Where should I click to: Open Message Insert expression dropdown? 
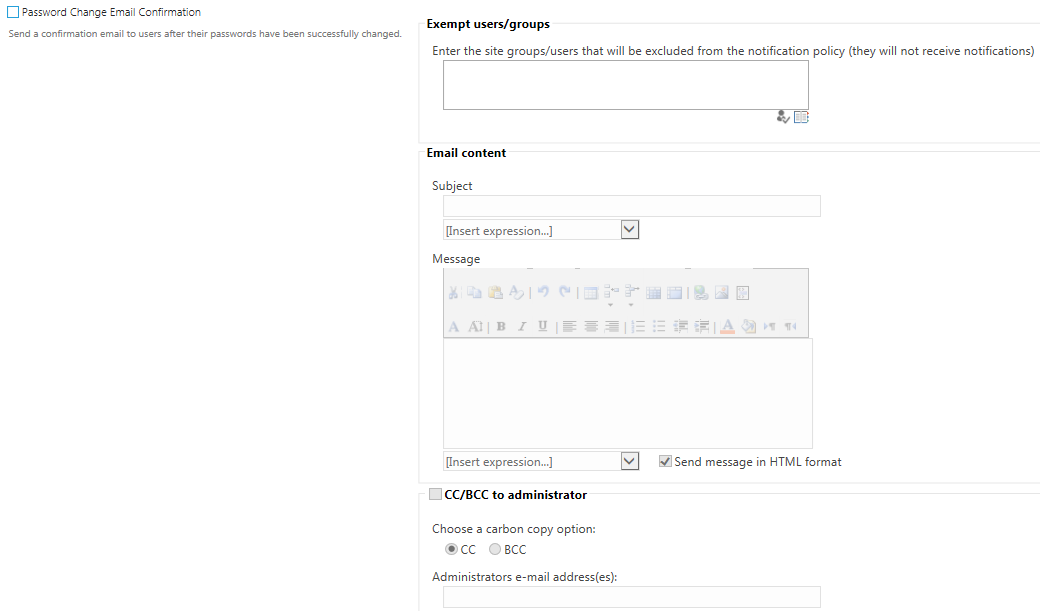(629, 462)
